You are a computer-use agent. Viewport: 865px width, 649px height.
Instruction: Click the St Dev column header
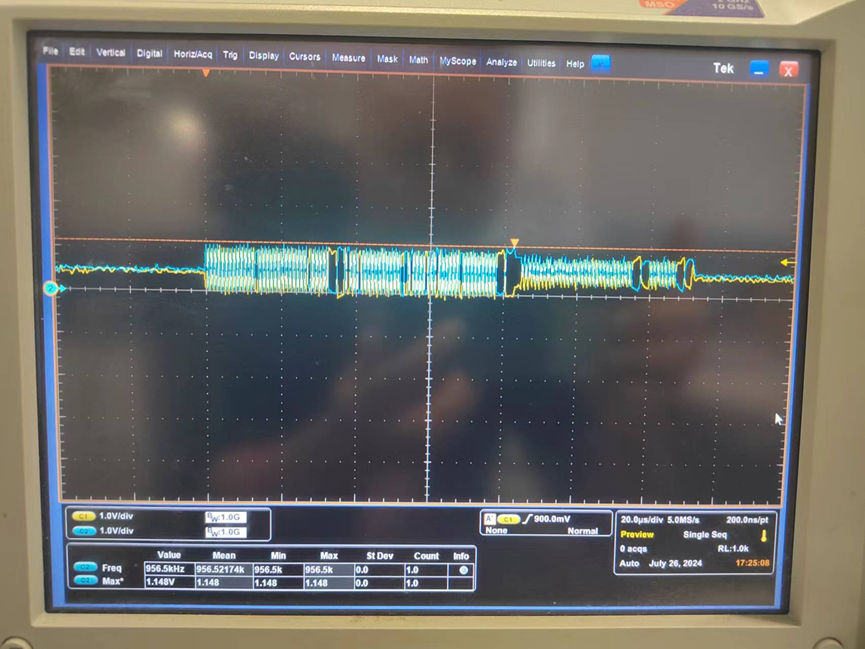(x=380, y=556)
